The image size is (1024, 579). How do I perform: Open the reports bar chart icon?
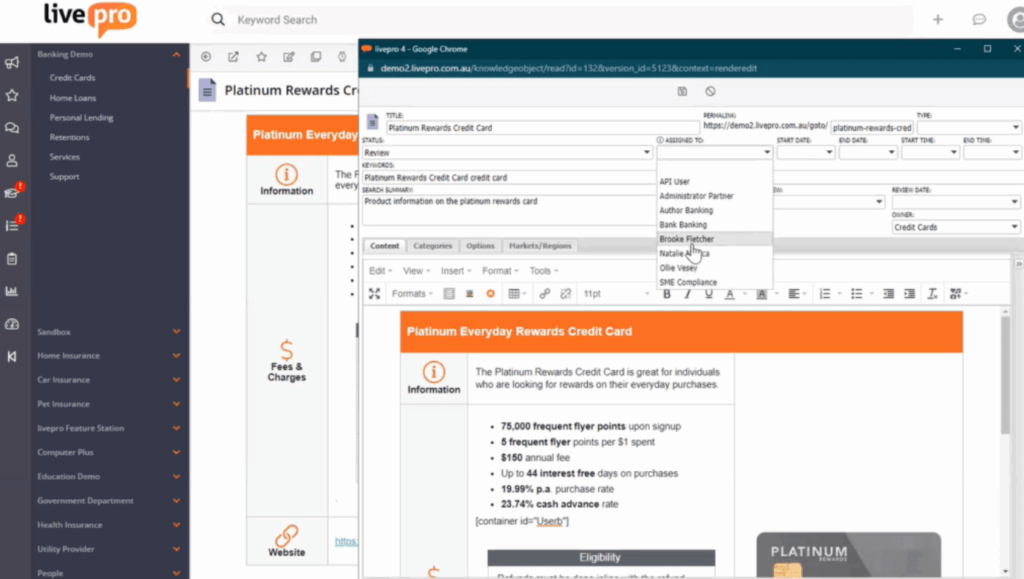[12, 292]
